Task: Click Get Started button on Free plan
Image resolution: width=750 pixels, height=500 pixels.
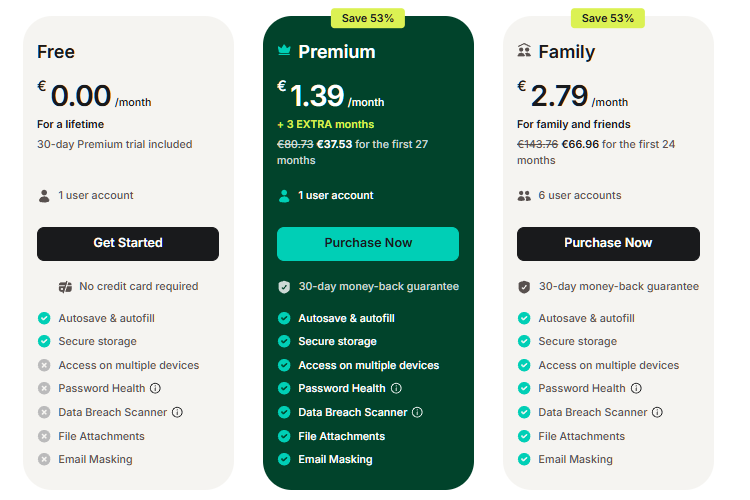Action: [128, 244]
